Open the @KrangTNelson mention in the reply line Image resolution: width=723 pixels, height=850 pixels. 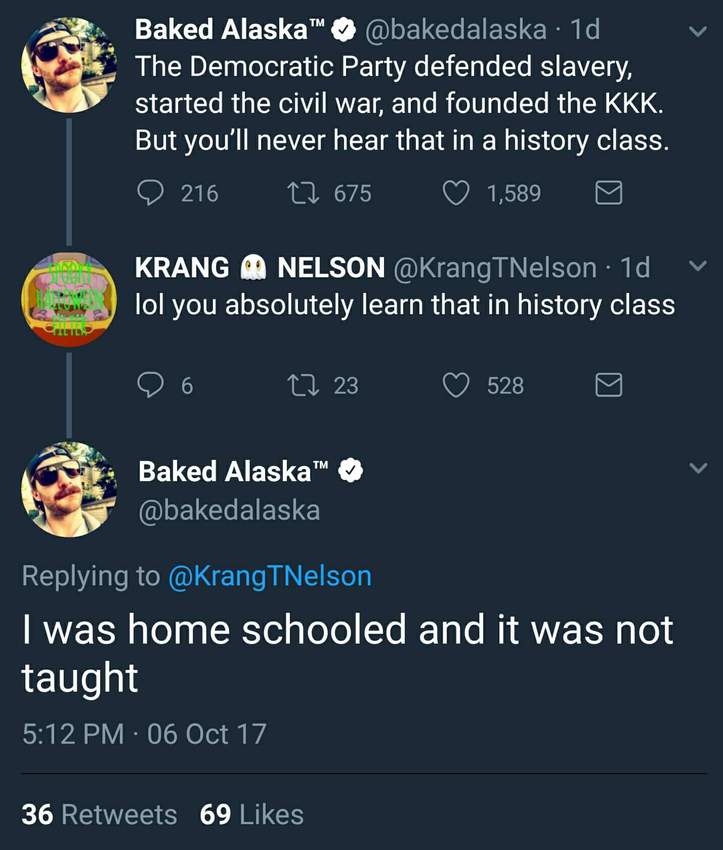coord(268,576)
